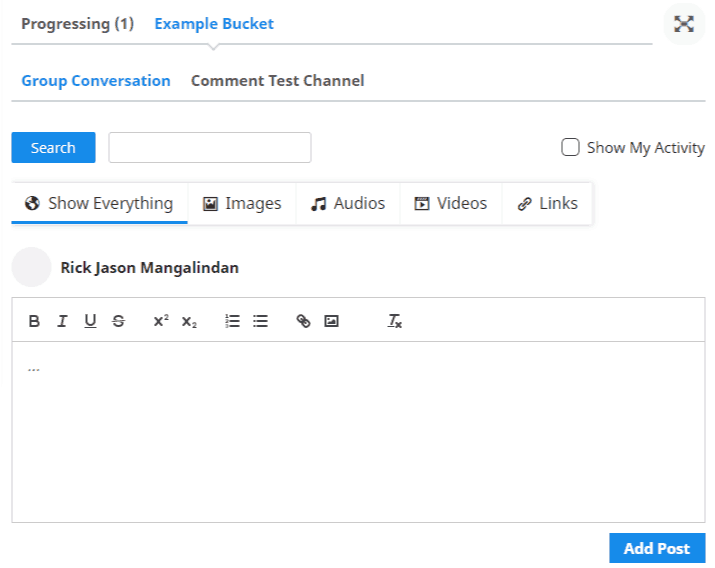Insert a bulleted list
This screenshot has height=568, width=715.
pyautogui.click(x=260, y=321)
